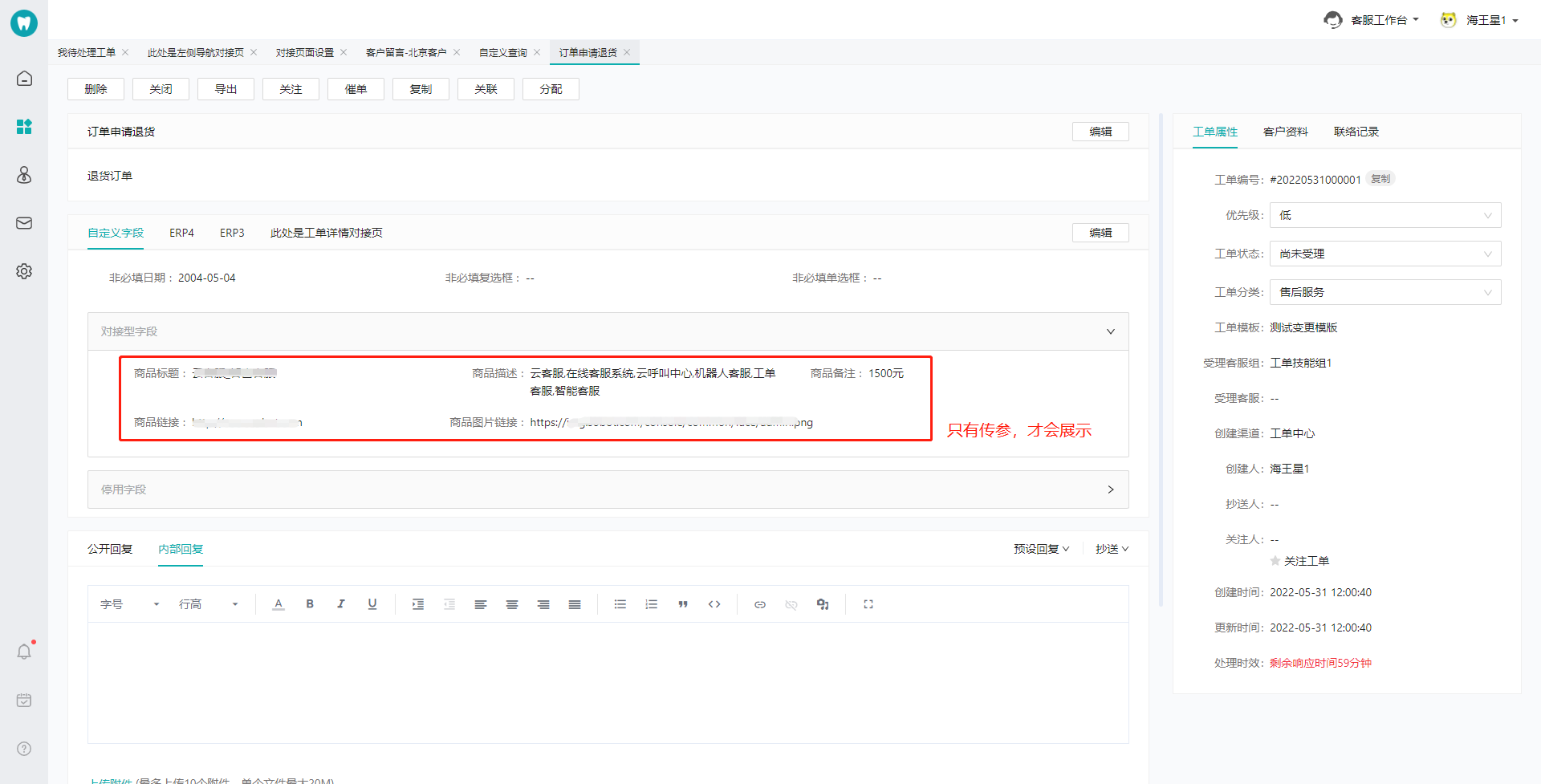Screen dimensions: 1541x784
Task: Pick a font color in editor toolbar
Action: pyautogui.click(x=279, y=604)
